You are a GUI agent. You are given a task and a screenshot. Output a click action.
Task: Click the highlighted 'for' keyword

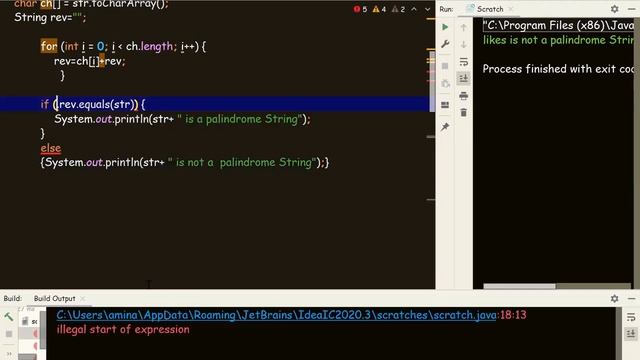tap(49, 46)
